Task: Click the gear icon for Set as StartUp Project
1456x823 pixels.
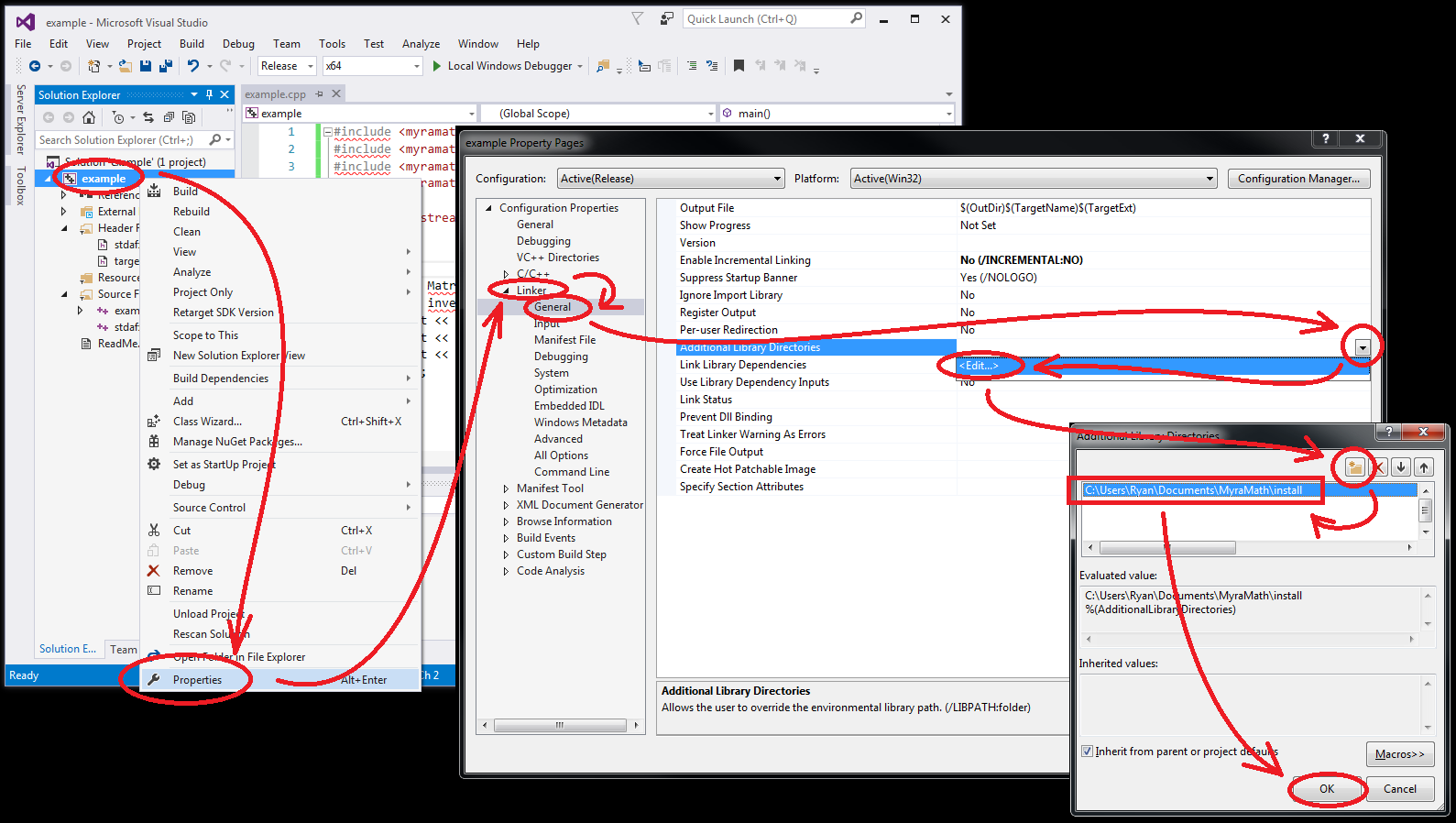Action: click(154, 465)
